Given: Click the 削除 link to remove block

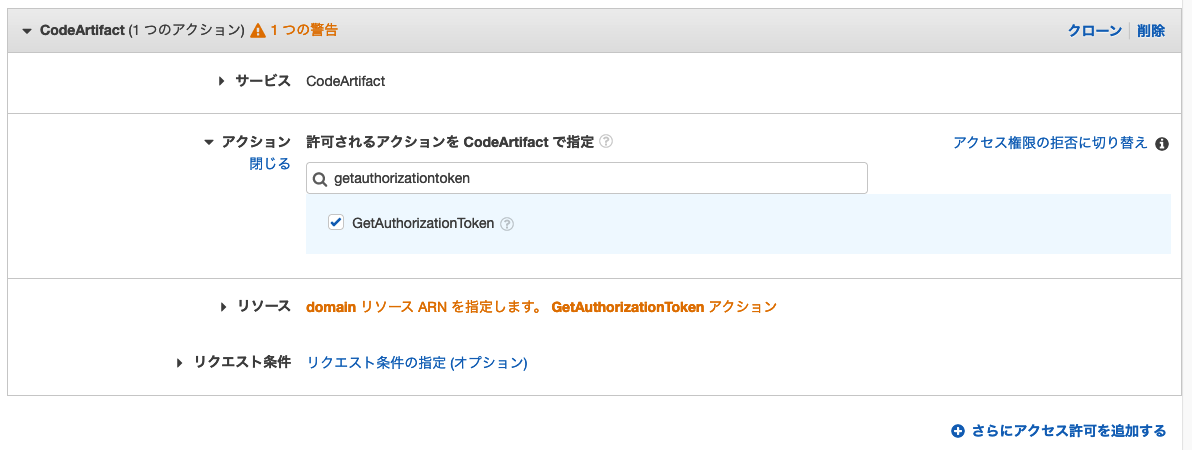Looking at the screenshot, I should coord(1151,31).
